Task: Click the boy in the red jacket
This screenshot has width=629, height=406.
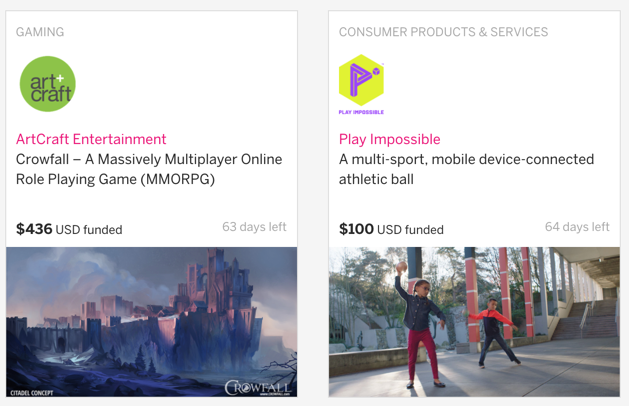Action: pos(493,332)
